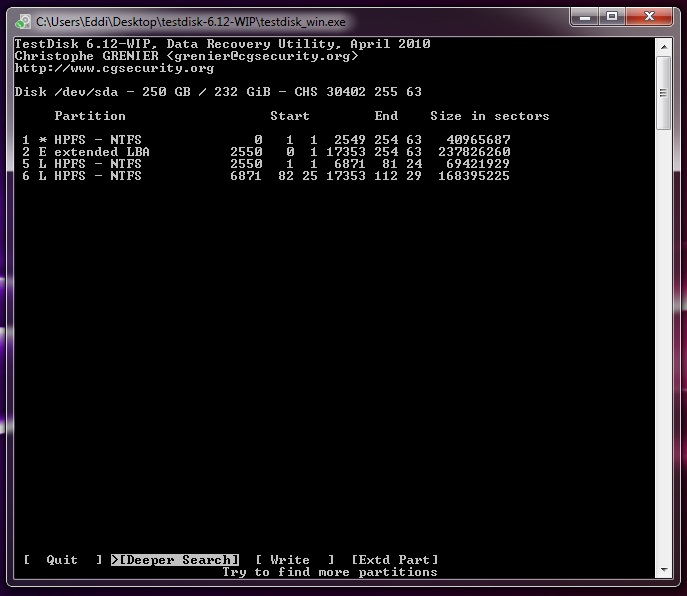Choose the Deeper Search option
This screenshot has width=687, height=596.
pos(175,560)
